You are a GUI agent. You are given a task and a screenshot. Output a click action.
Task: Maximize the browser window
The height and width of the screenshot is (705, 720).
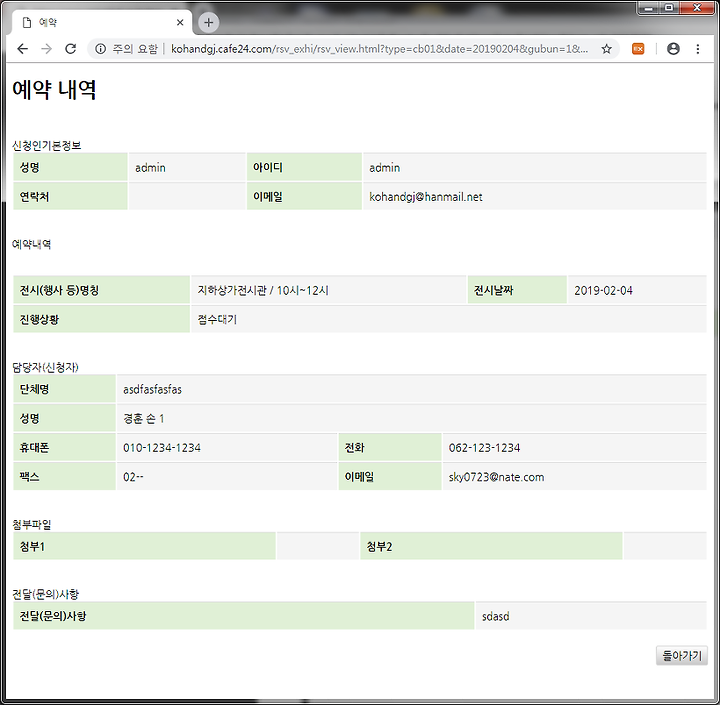[669, 8]
